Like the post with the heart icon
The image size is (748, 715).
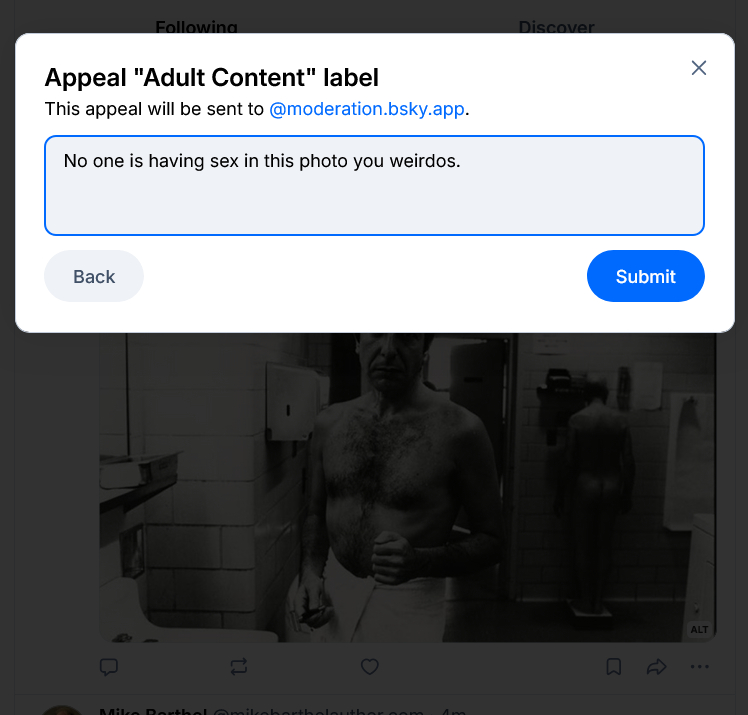[x=370, y=666]
